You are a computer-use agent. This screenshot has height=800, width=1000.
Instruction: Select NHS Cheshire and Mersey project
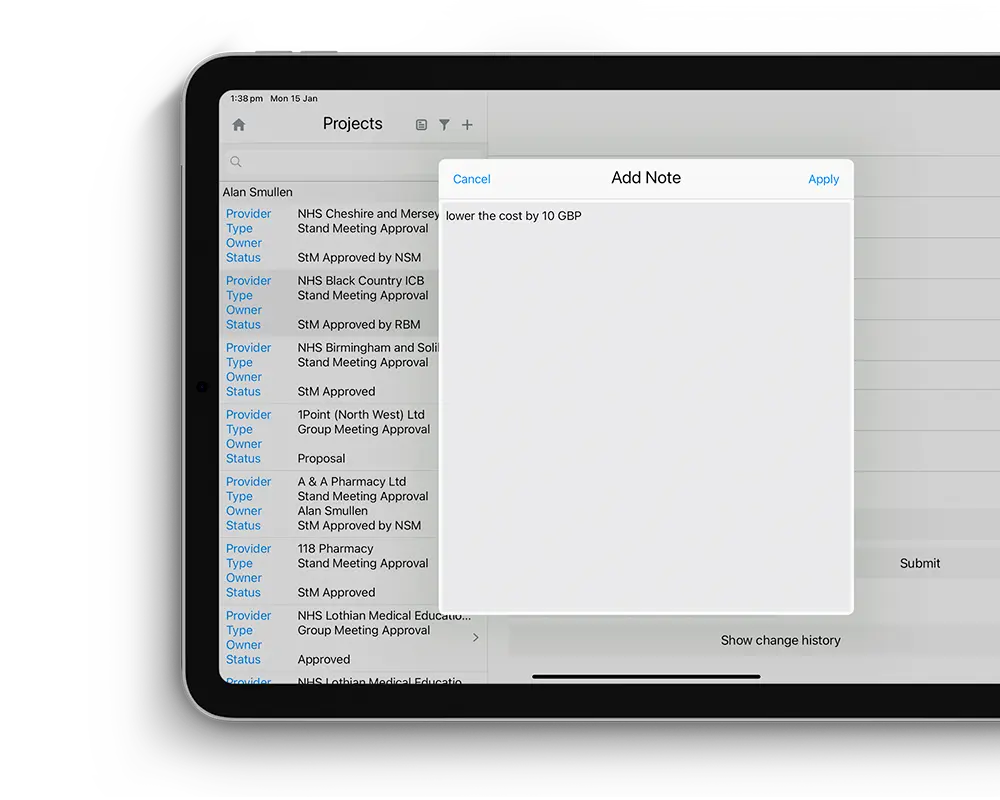click(x=330, y=235)
